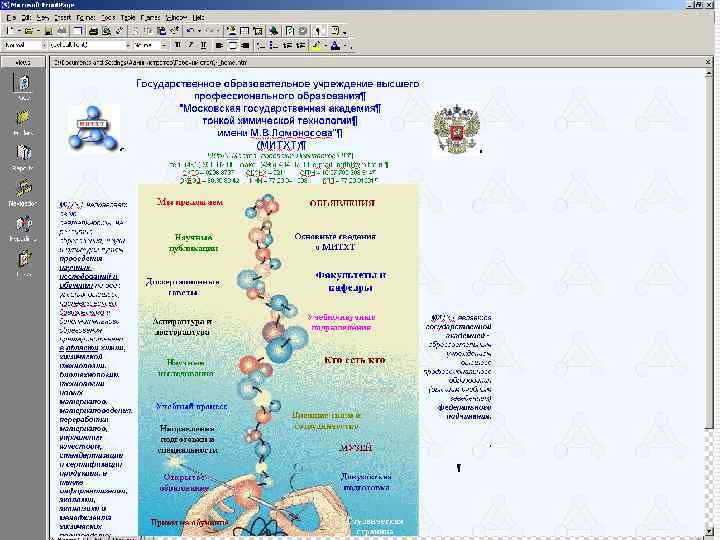Click the Publish Web toolbar icon
This screenshot has width=720, height=540.
61,31
